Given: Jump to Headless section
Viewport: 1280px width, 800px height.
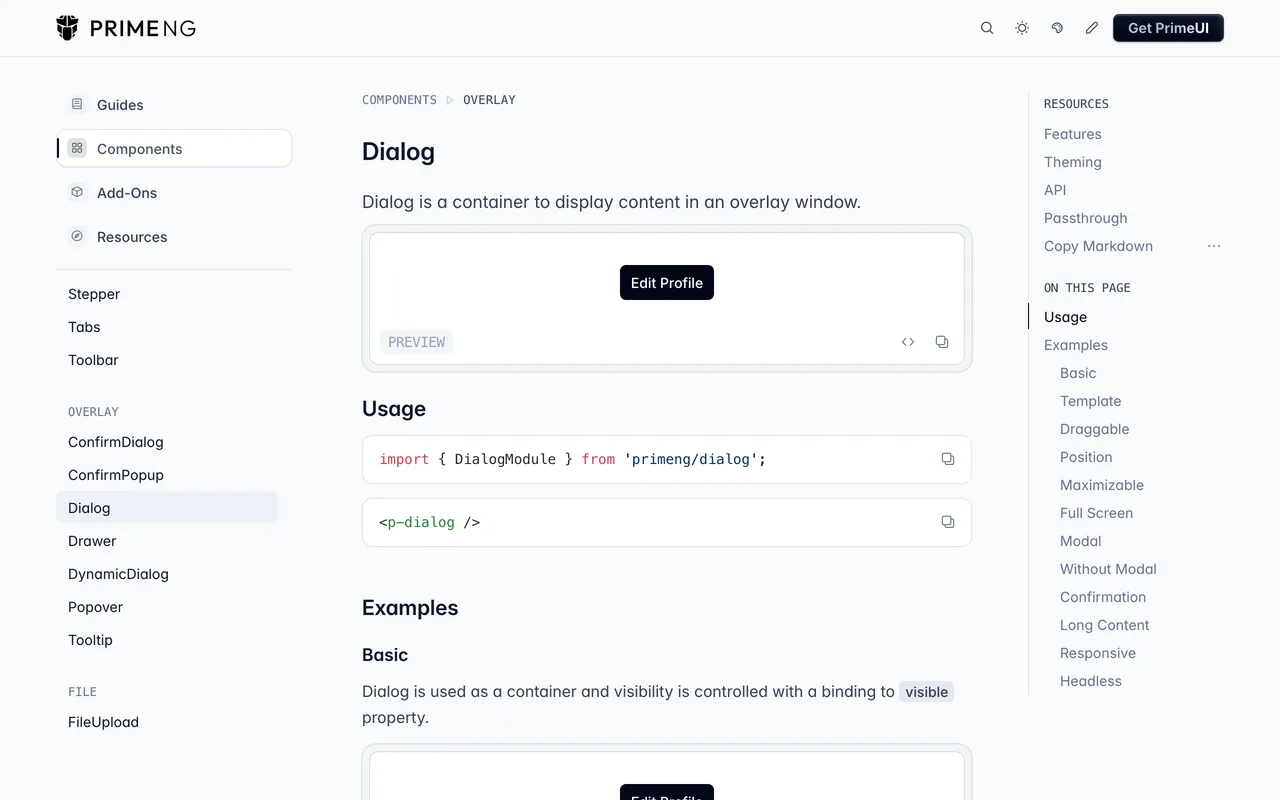Looking at the screenshot, I should click(x=1091, y=681).
